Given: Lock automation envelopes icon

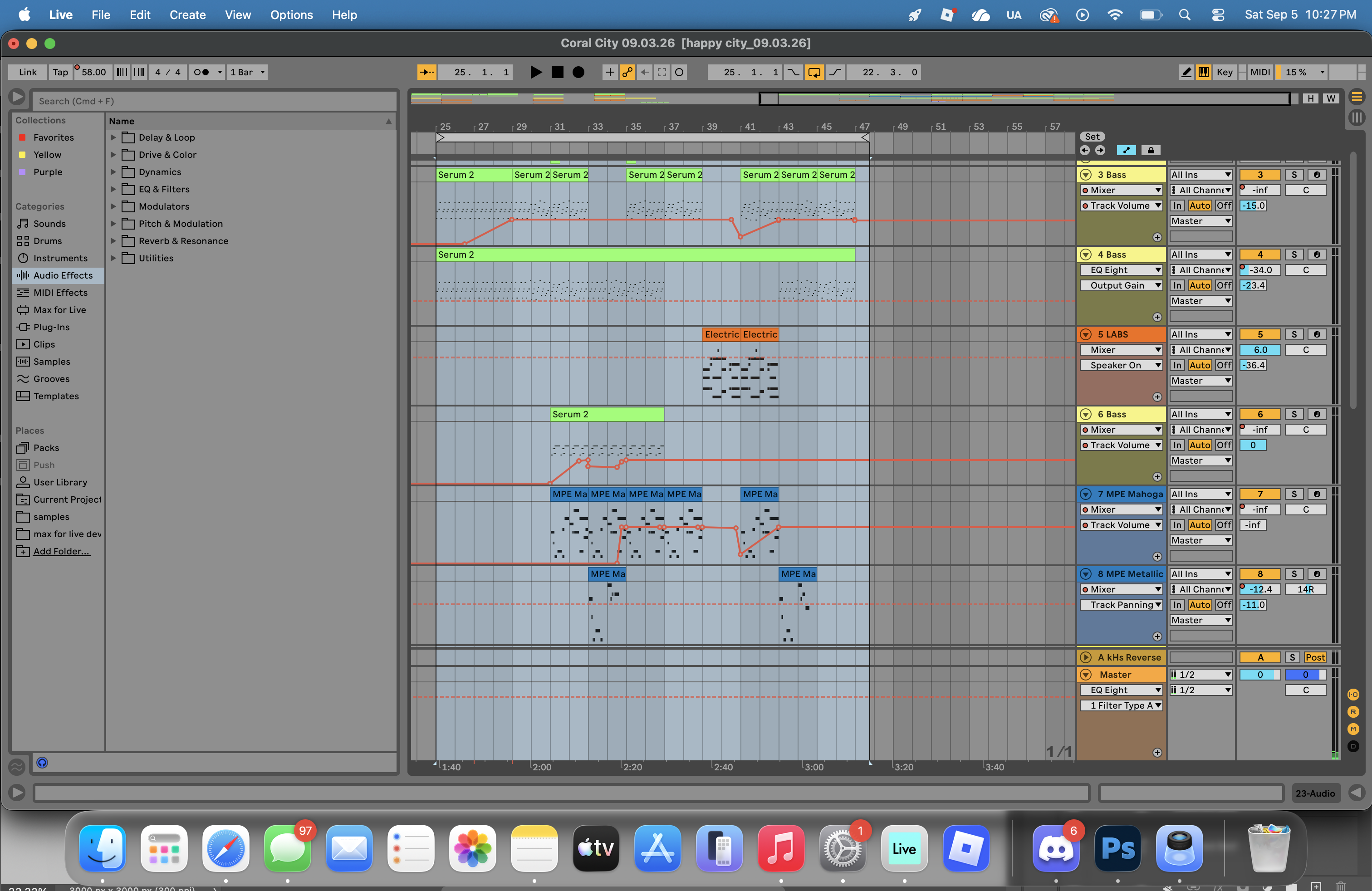Looking at the screenshot, I should pyautogui.click(x=1151, y=151).
